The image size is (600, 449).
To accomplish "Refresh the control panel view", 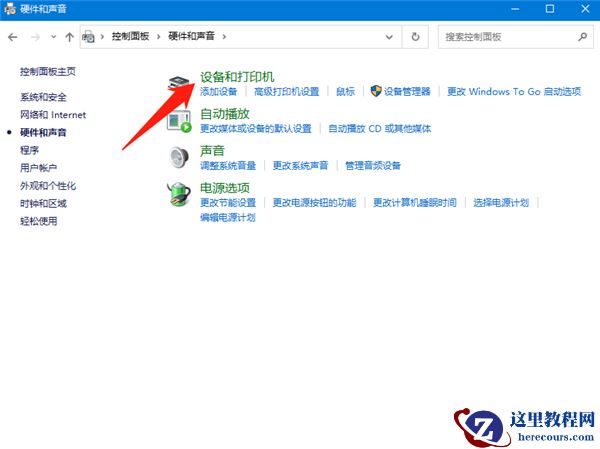I will 415,37.
